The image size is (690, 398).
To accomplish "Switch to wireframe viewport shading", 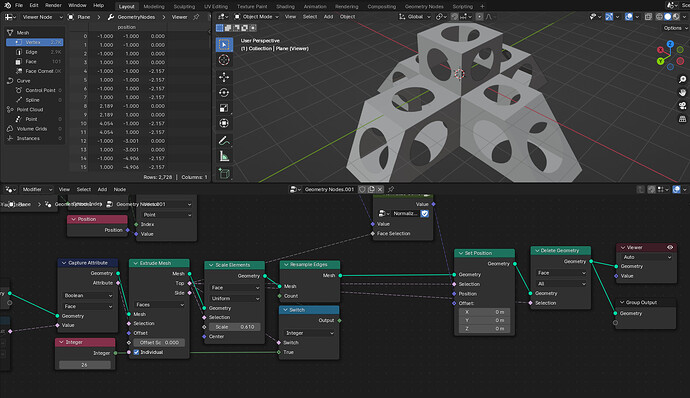I will [x=659, y=17].
